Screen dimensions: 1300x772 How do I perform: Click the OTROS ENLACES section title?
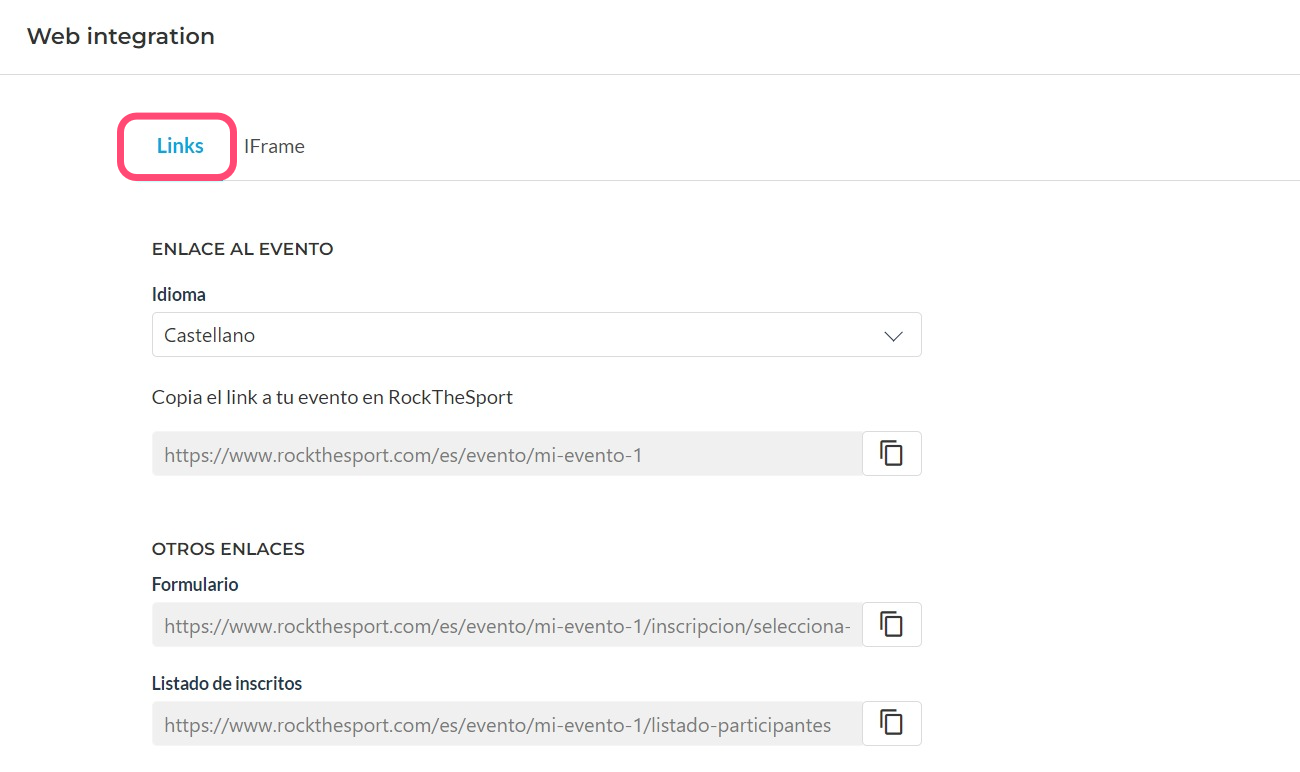tap(228, 549)
